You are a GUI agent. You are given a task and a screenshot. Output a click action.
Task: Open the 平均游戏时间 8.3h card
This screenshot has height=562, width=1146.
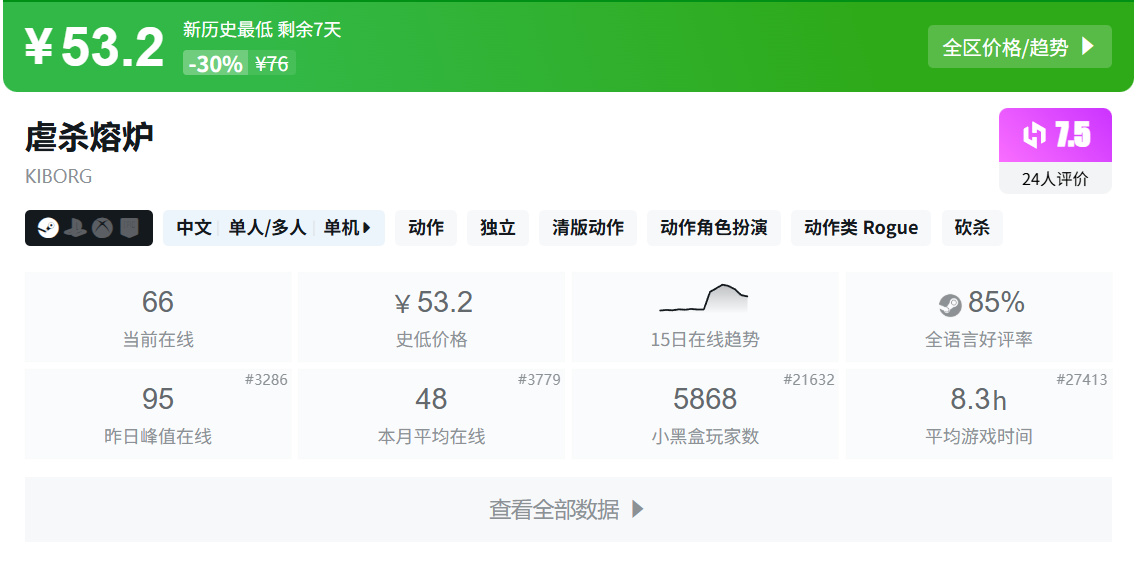tap(979, 414)
